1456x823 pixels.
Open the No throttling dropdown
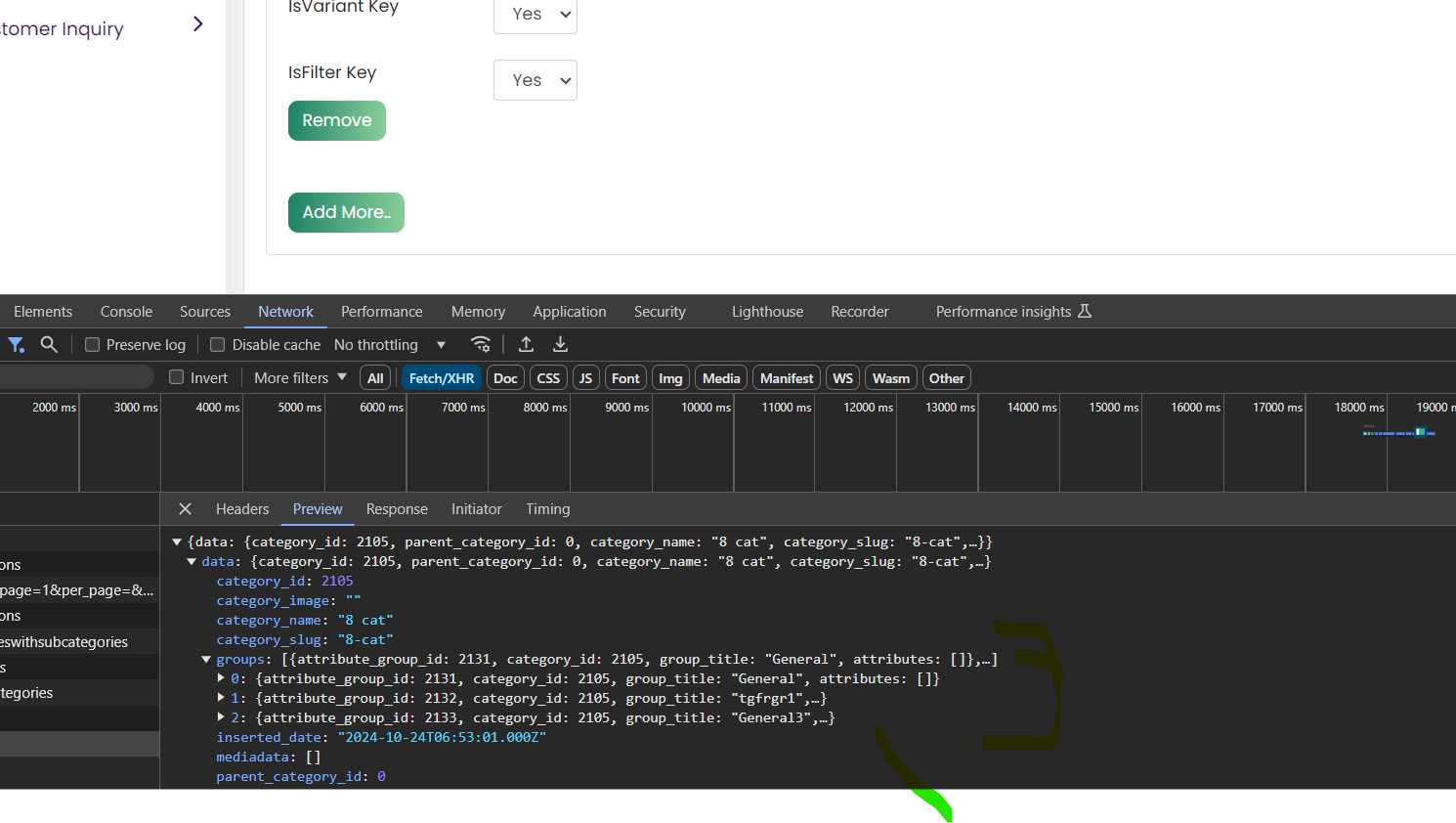click(x=390, y=345)
